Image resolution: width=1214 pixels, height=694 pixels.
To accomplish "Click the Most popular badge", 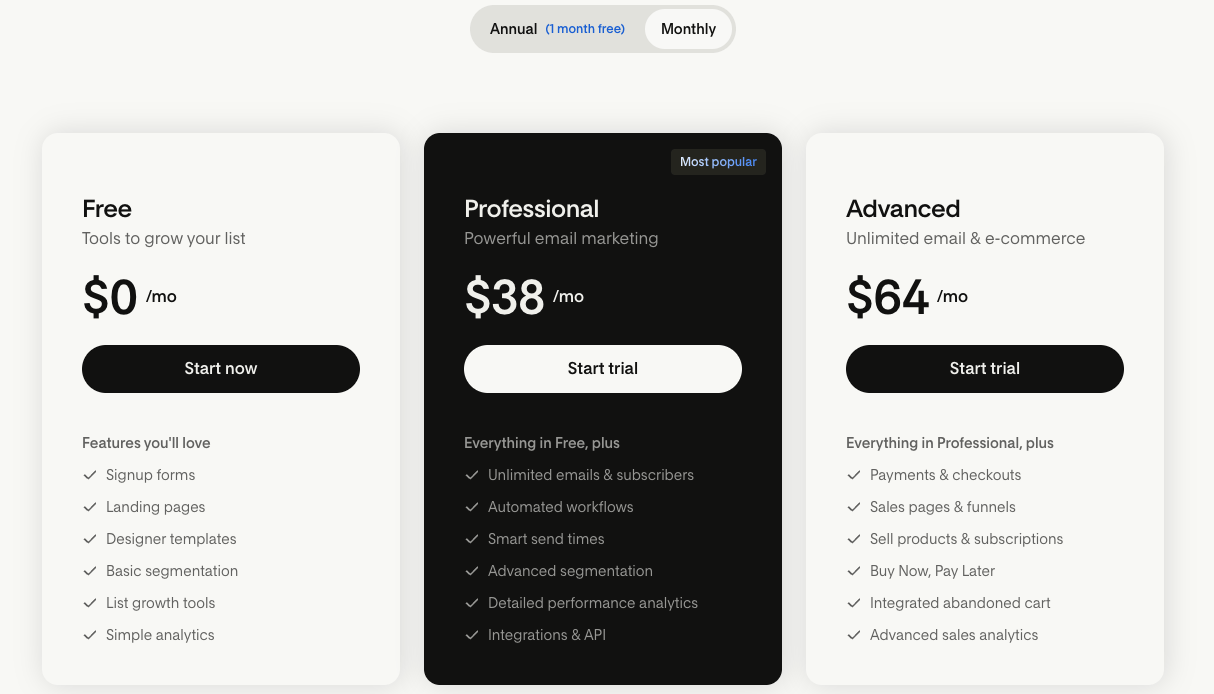I will [718, 162].
